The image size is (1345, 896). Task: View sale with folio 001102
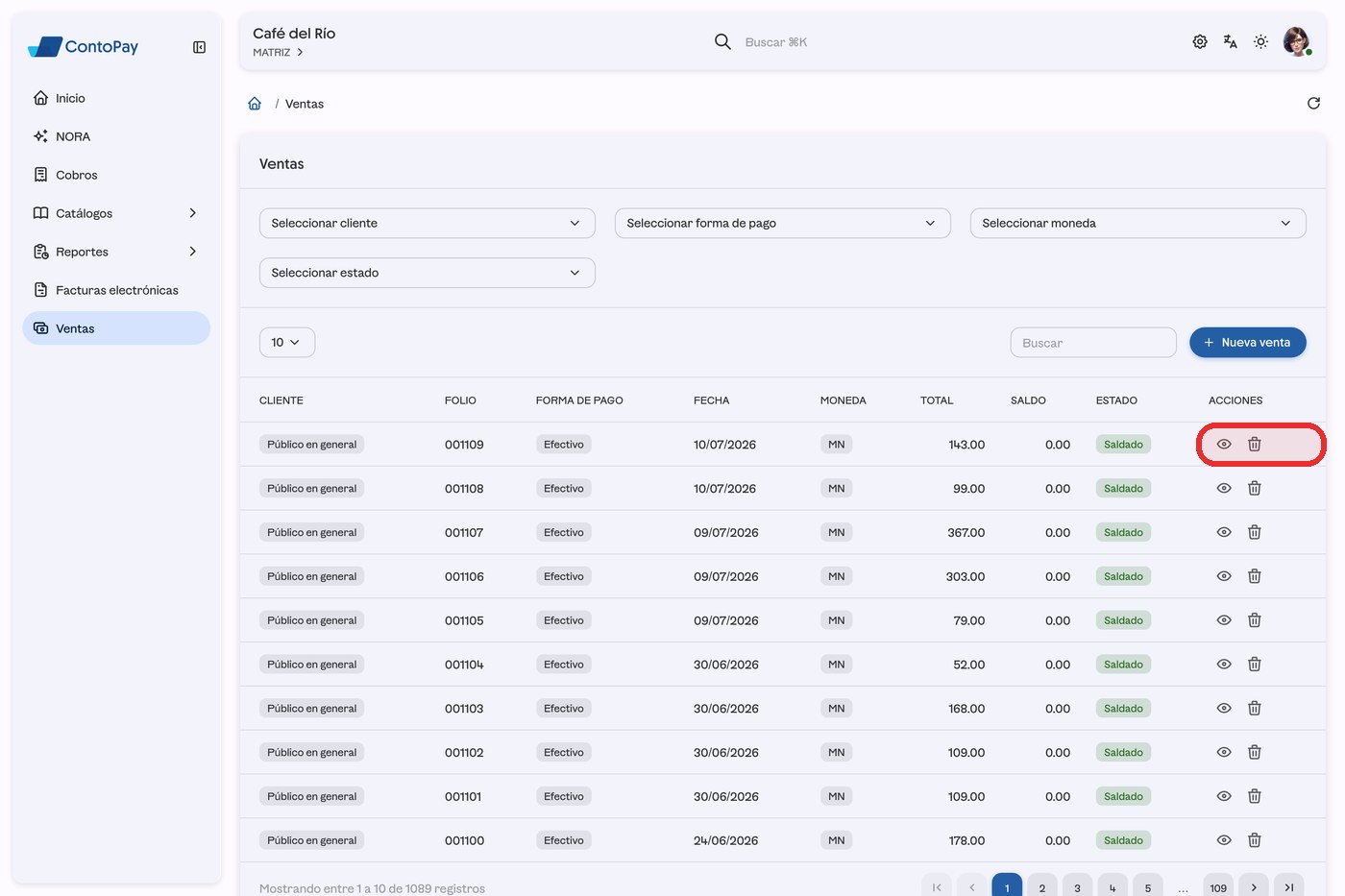pyautogui.click(x=1224, y=753)
